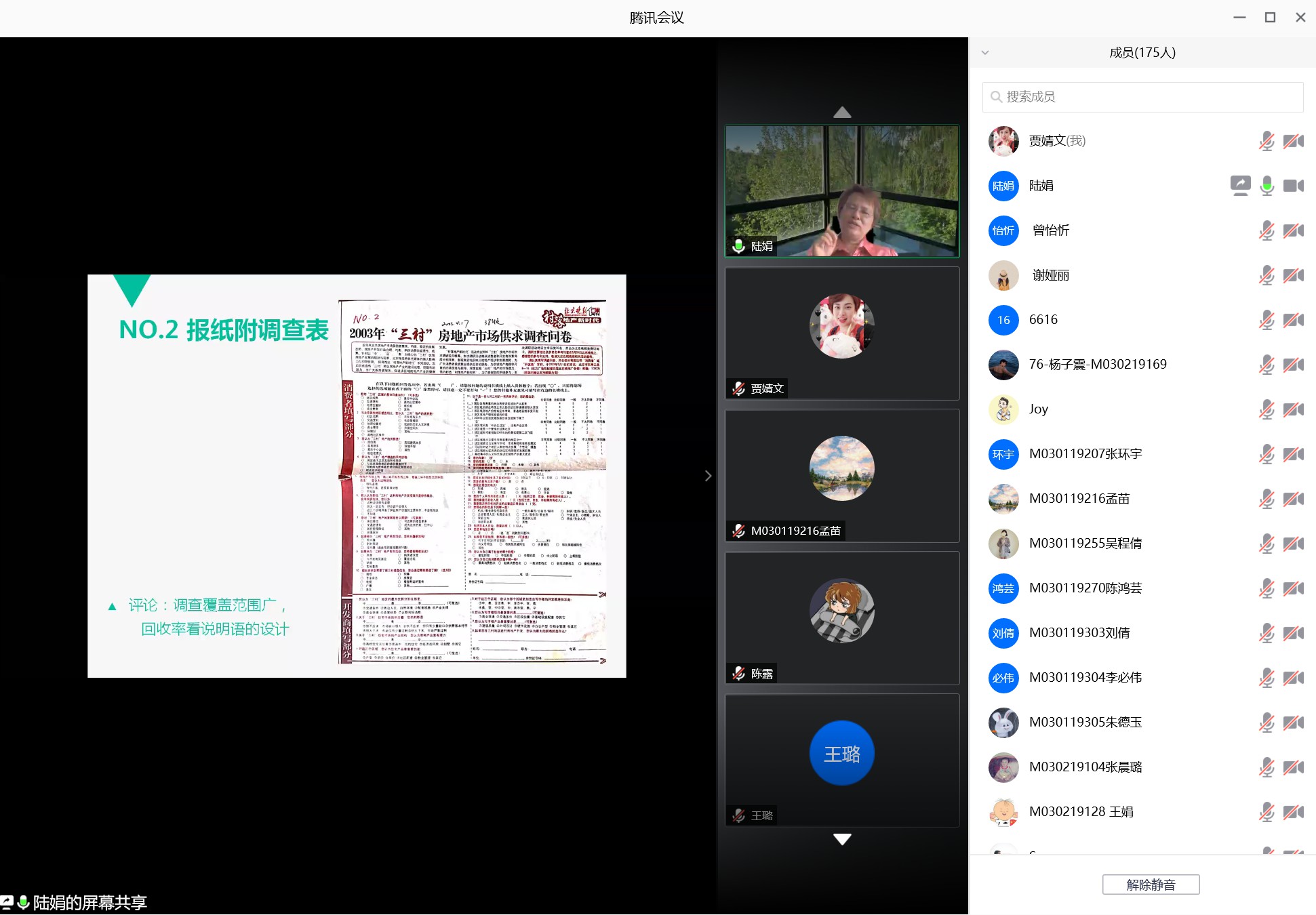Click the 搜索成员 search field
This screenshot has height=915, width=1316.
click(1142, 97)
